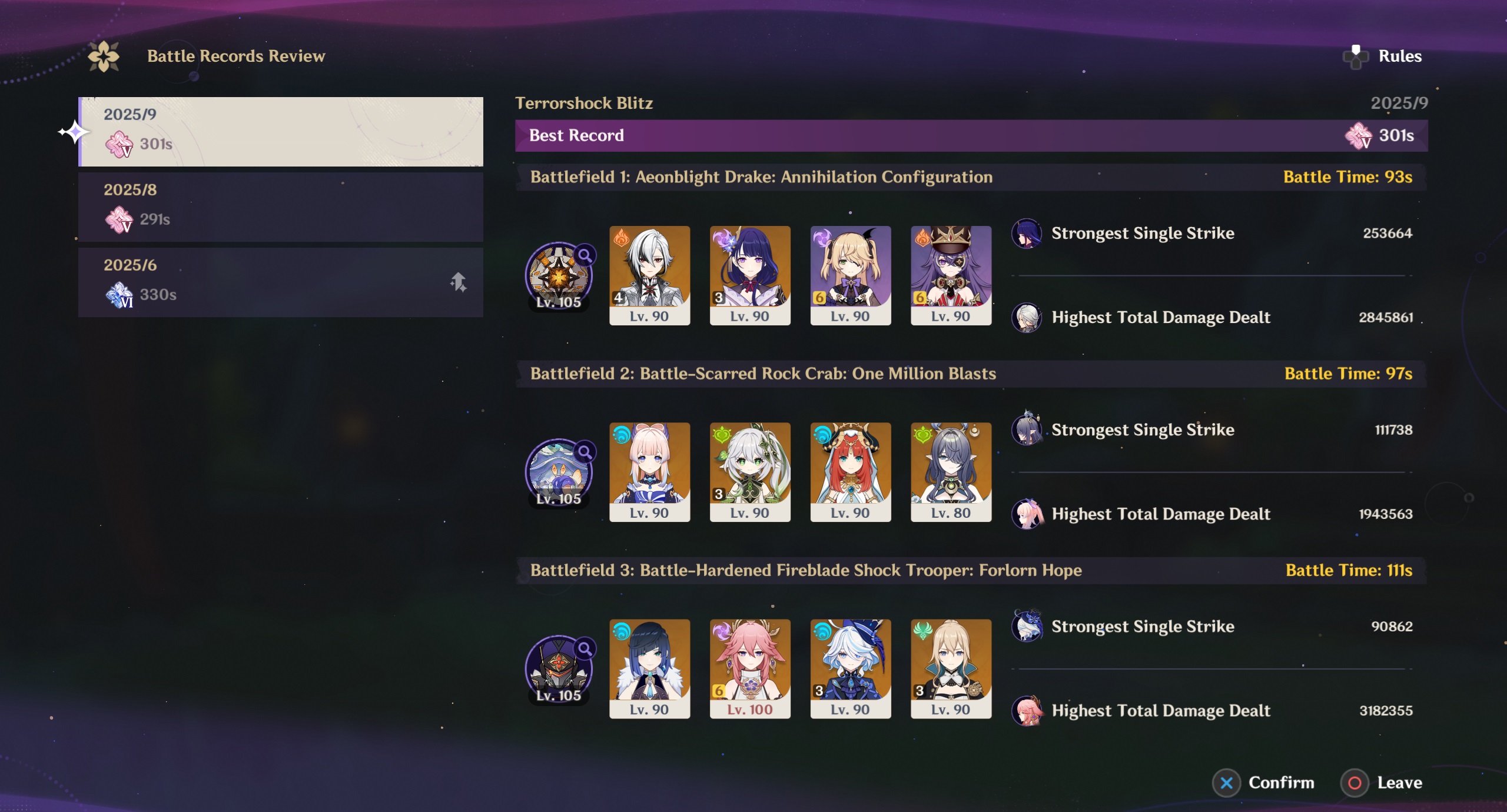Select the Lv. 80 character in Battlefield 2

(x=951, y=472)
